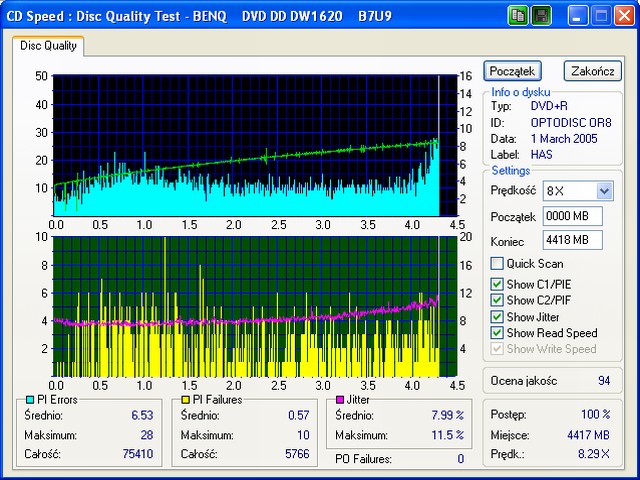This screenshot has width=640, height=480.
Task: Disable Show C2/PIF checkbox
Action: point(497,300)
